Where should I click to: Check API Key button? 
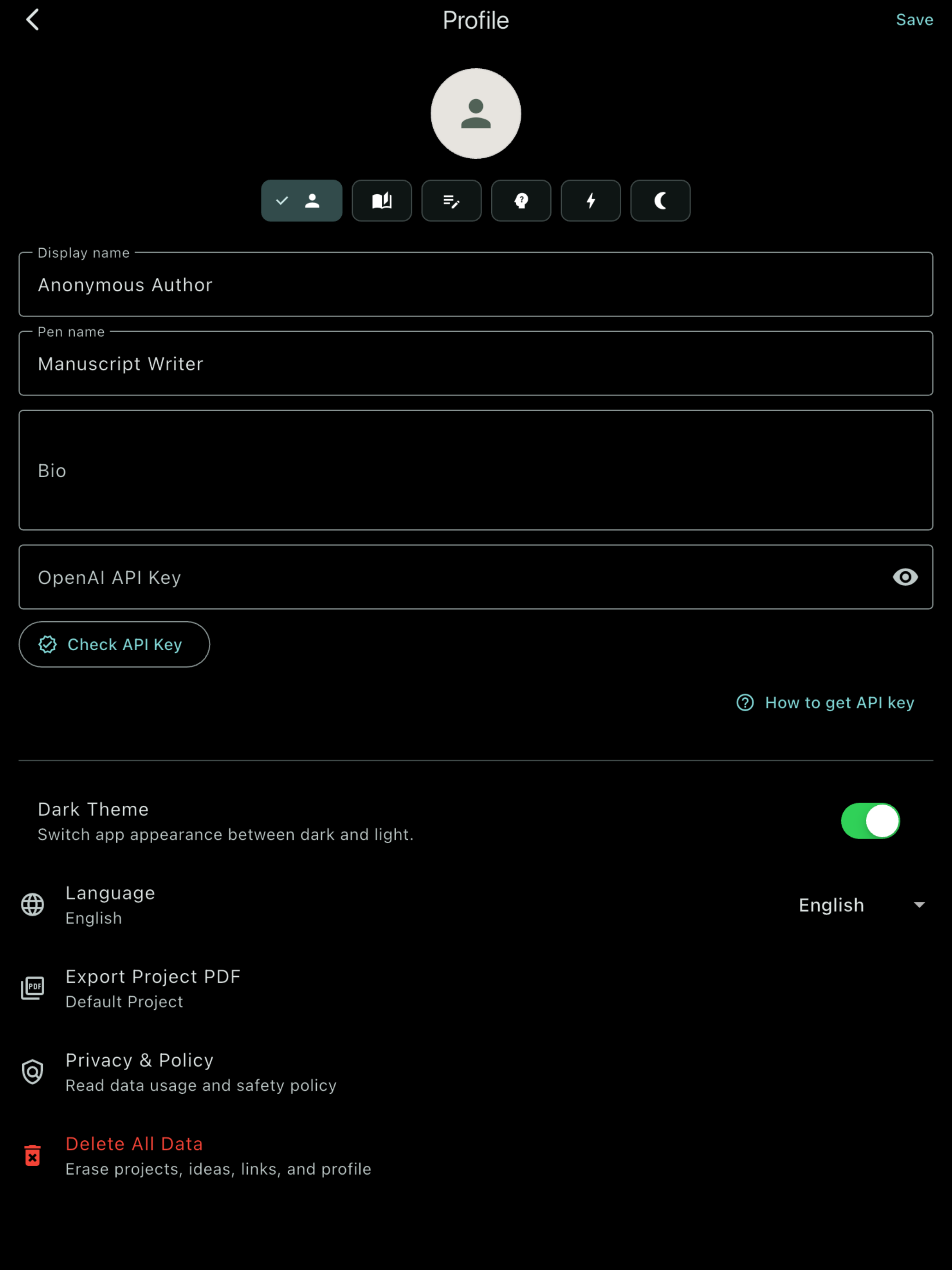(114, 644)
